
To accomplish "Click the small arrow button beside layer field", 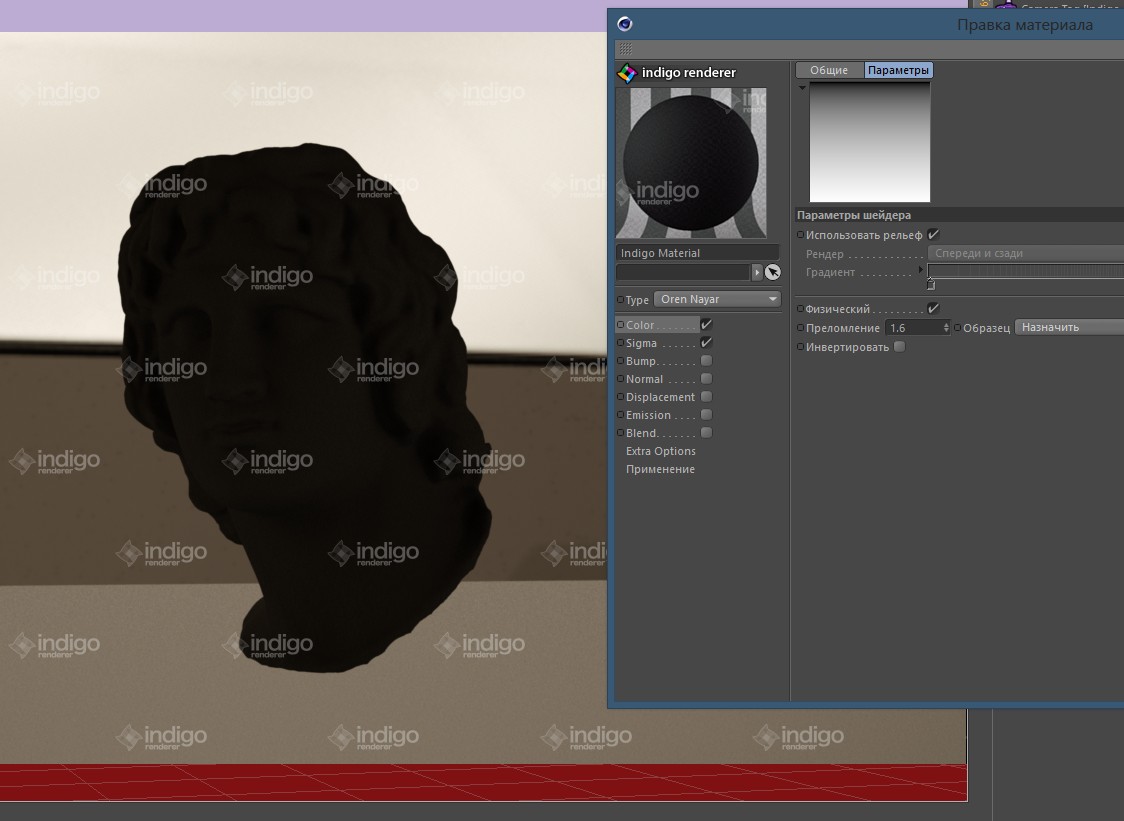I will 757,272.
